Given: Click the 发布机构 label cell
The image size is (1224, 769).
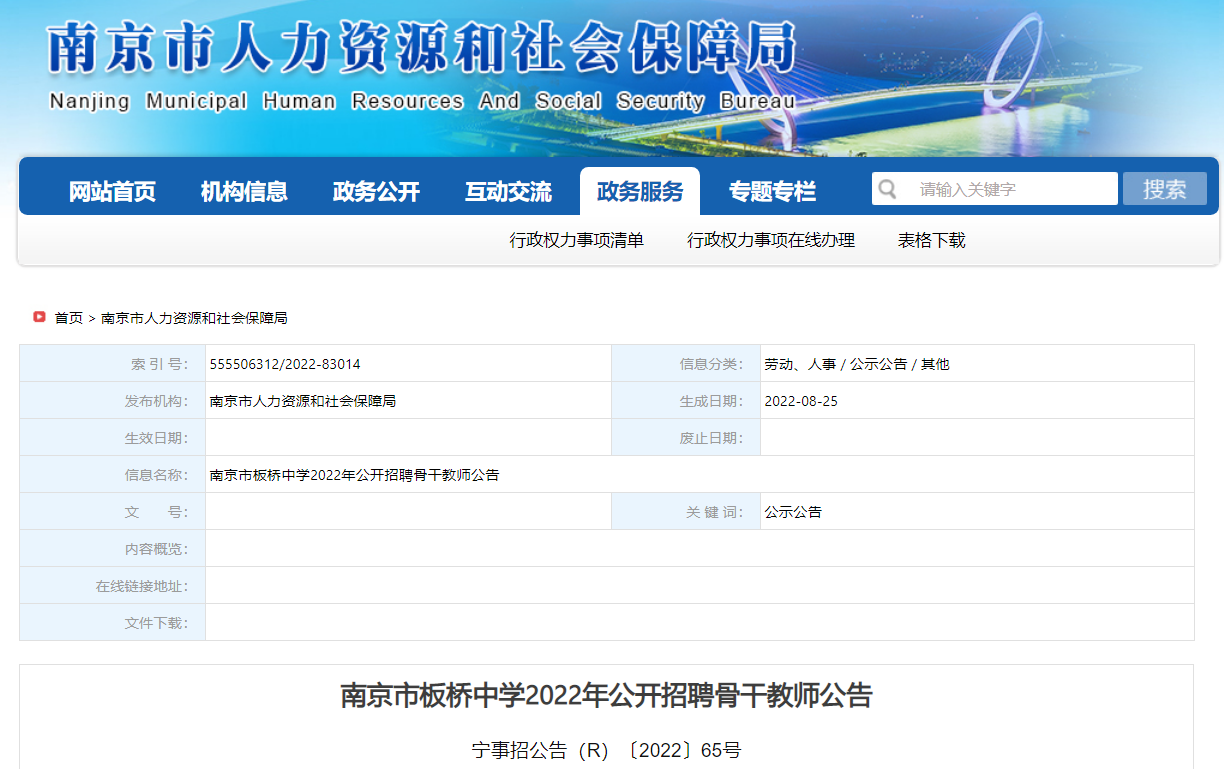Looking at the screenshot, I should coord(112,401).
